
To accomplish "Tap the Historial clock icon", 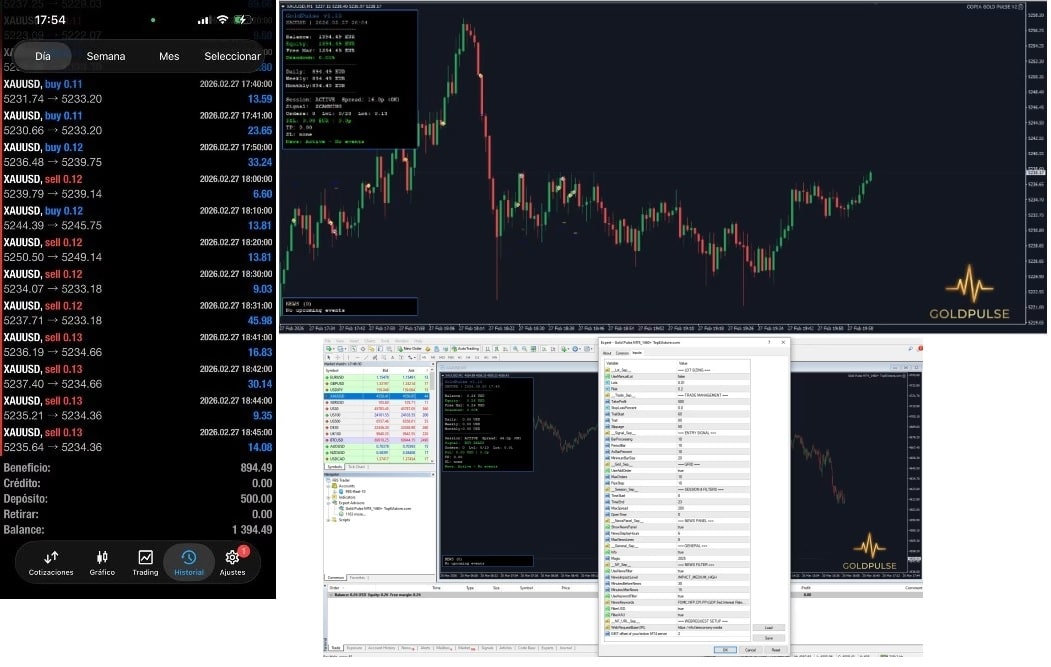I will point(189,557).
